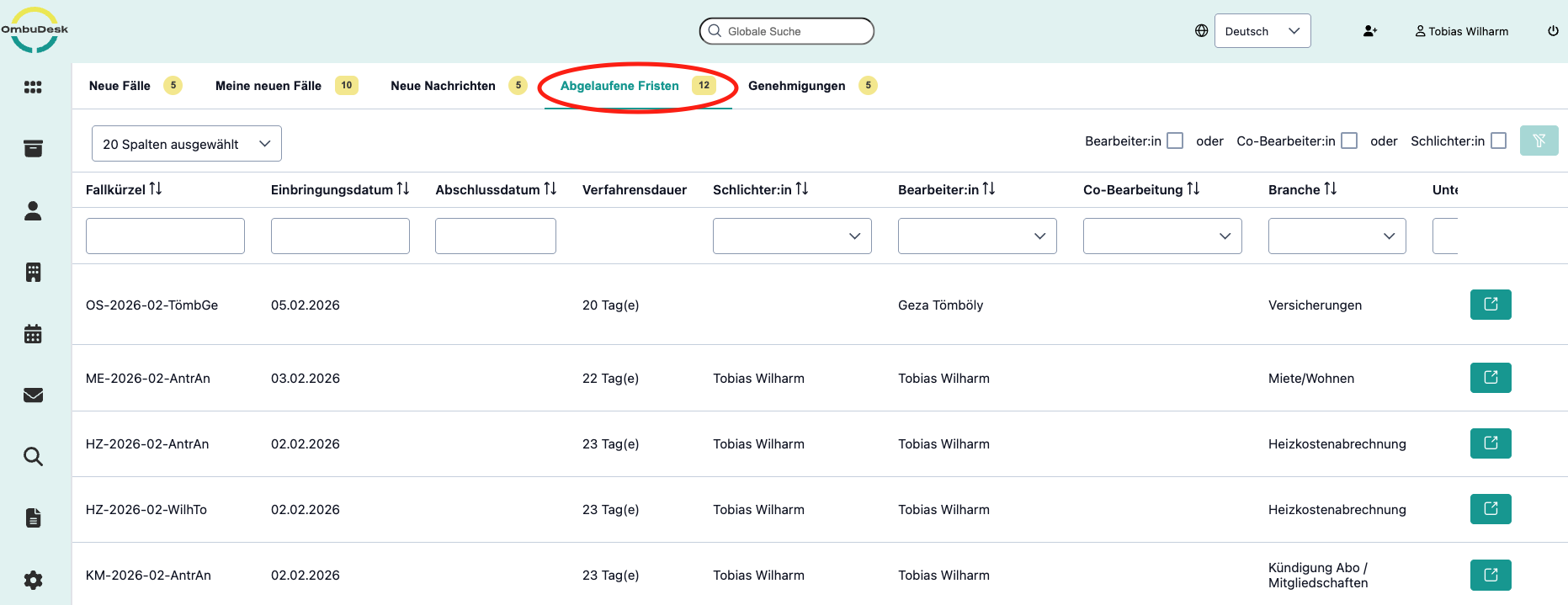Open the Branche column filter dropdown
This screenshot has width=1568, height=605.
[1337, 236]
